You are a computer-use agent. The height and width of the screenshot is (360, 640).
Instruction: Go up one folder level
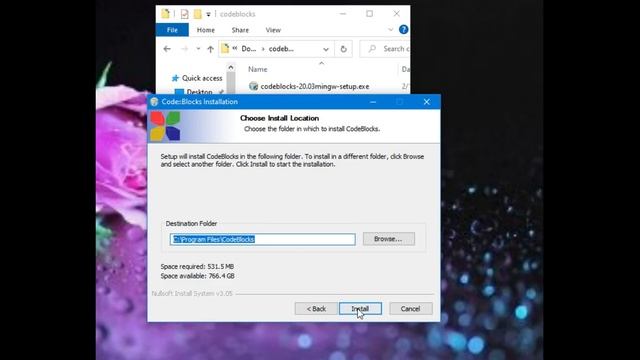pos(210,49)
